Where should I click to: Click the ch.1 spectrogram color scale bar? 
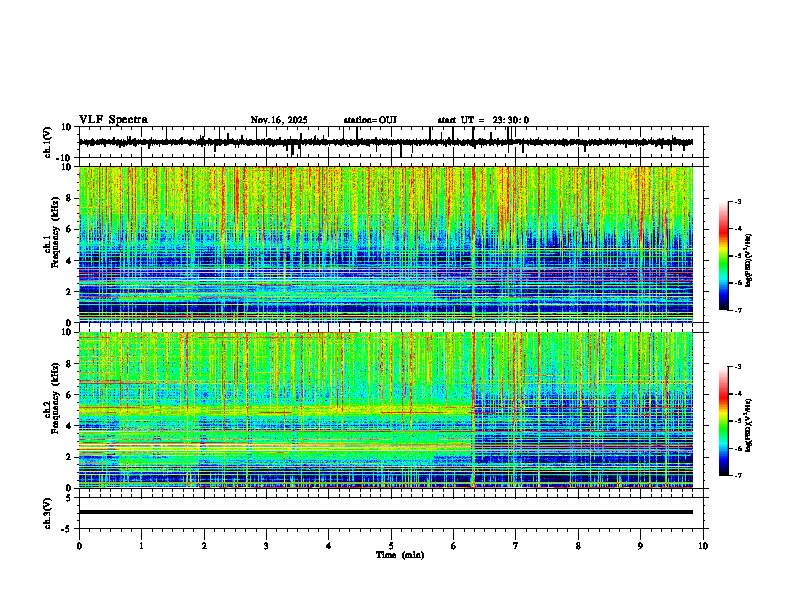tap(724, 256)
